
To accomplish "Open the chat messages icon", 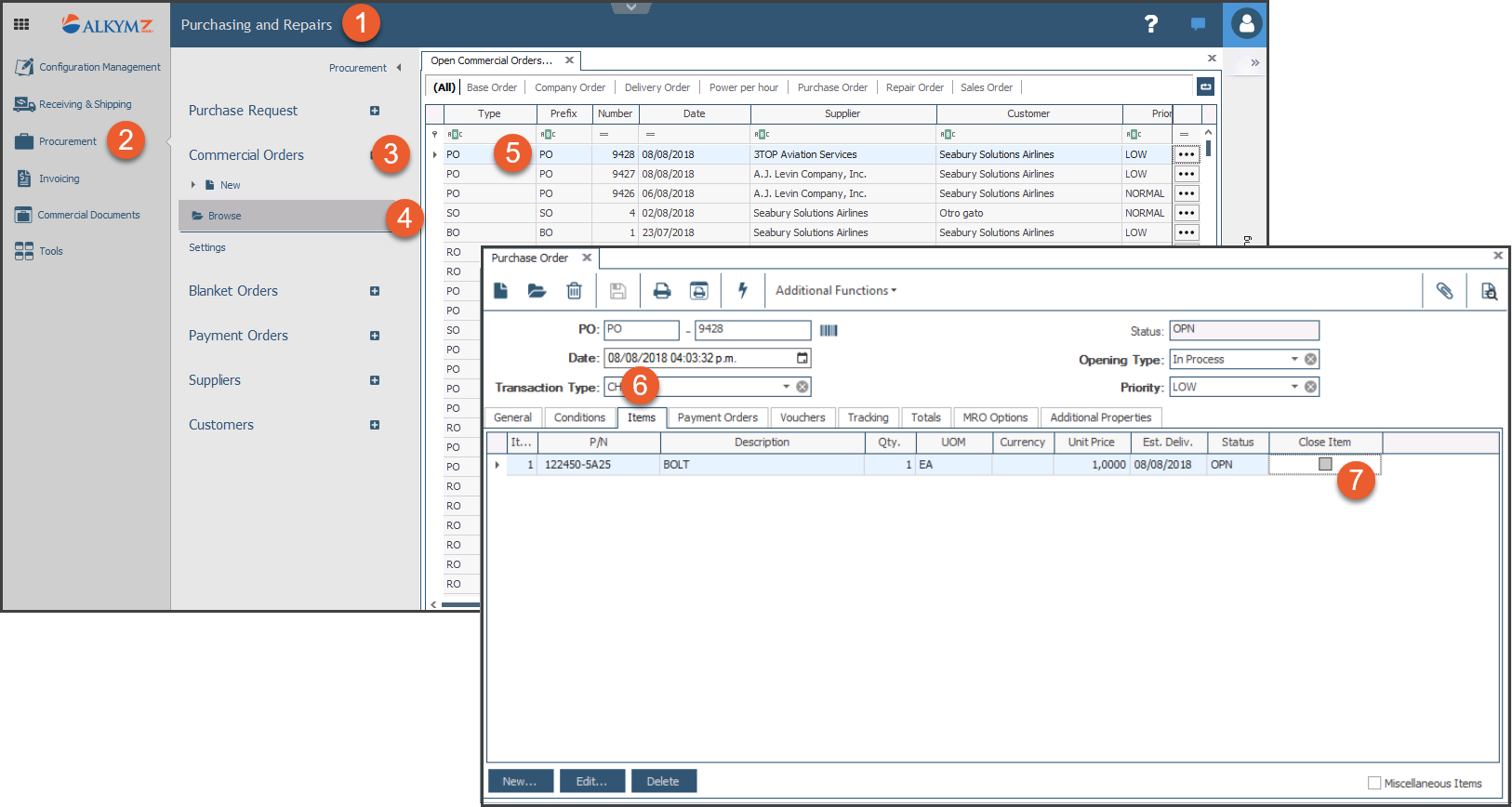I will coord(1198,24).
